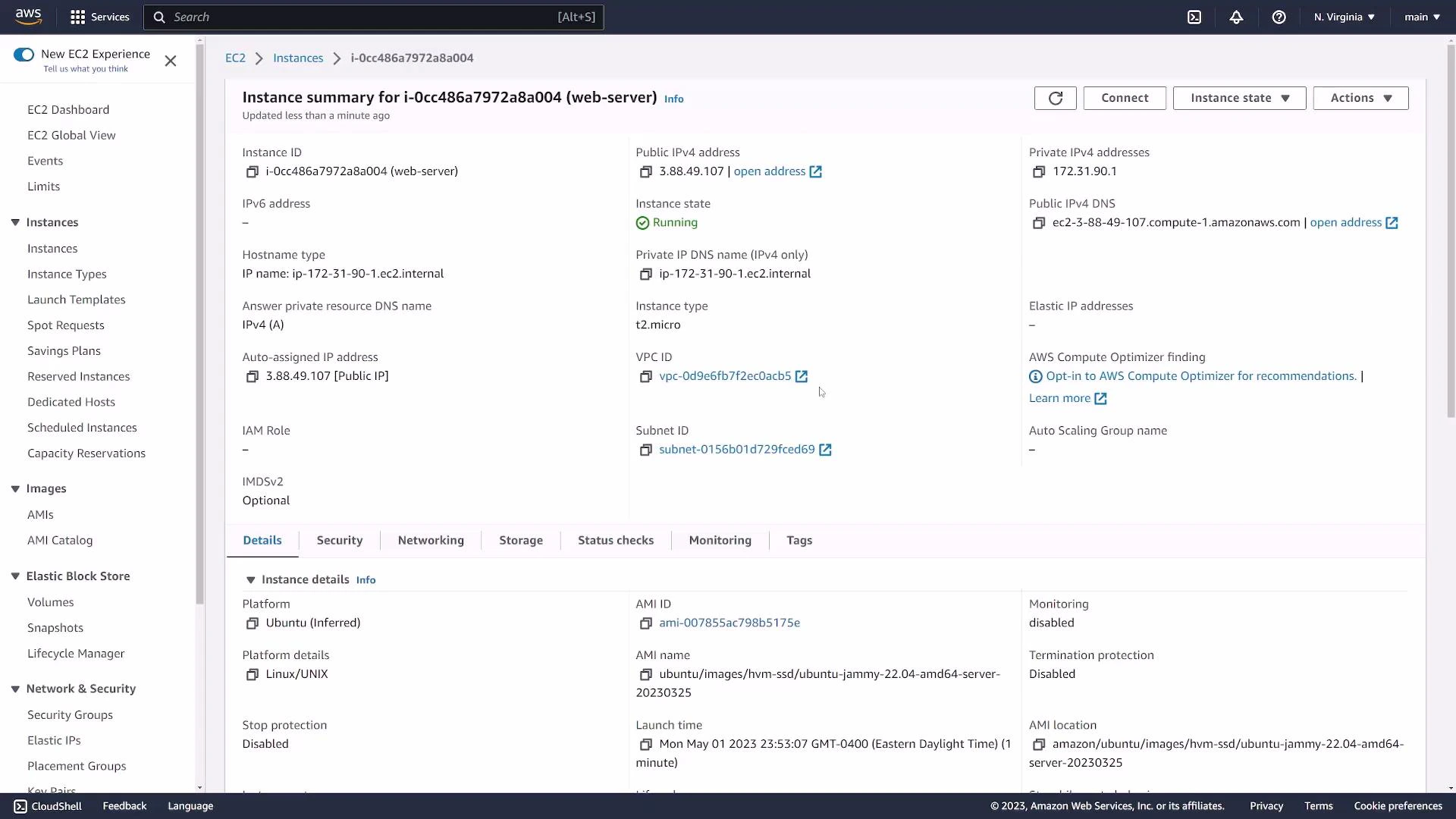The width and height of the screenshot is (1456, 819).
Task: Turn off the New EC2 Experience toggle
Action: pyautogui.click(x=24, y=54)
